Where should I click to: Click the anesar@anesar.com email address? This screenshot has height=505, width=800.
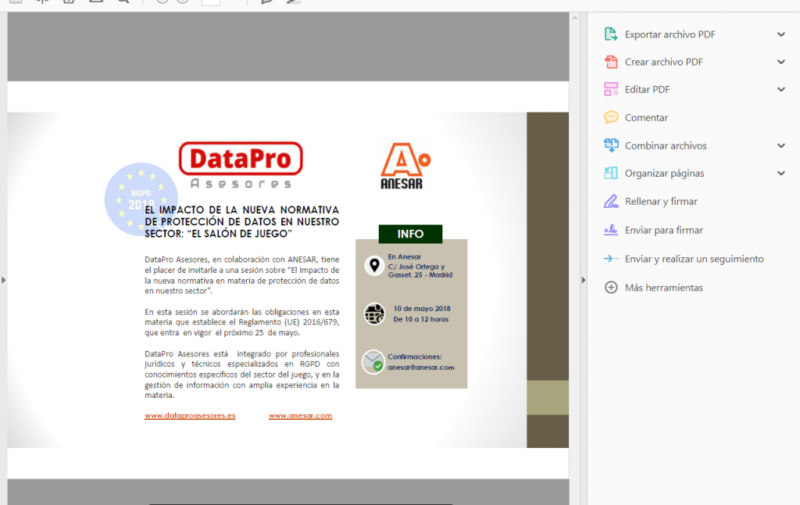click(421, 367)
